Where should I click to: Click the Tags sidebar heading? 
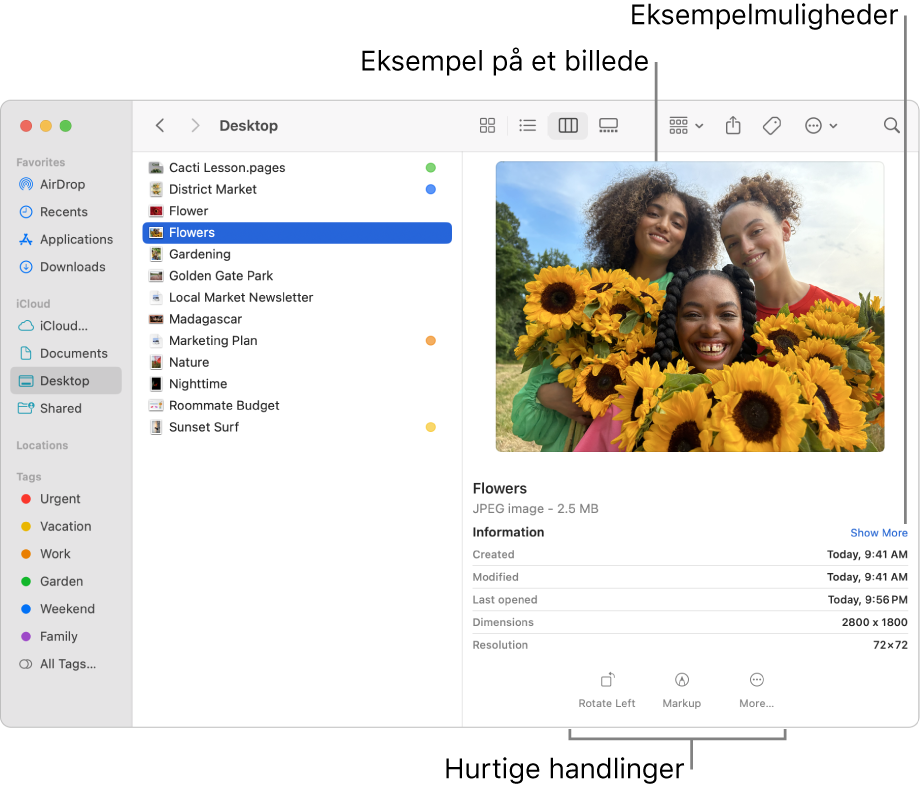click(x=29, y=477)
